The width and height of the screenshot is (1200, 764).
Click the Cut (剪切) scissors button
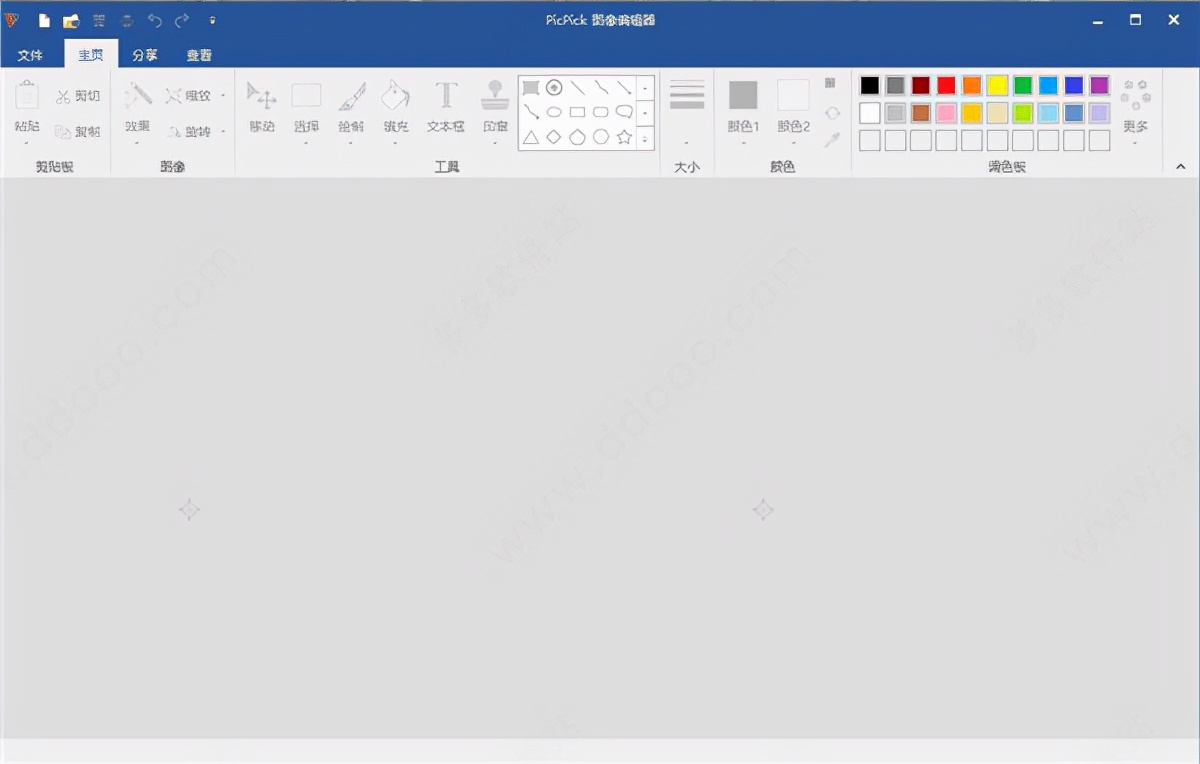[78, 96]
